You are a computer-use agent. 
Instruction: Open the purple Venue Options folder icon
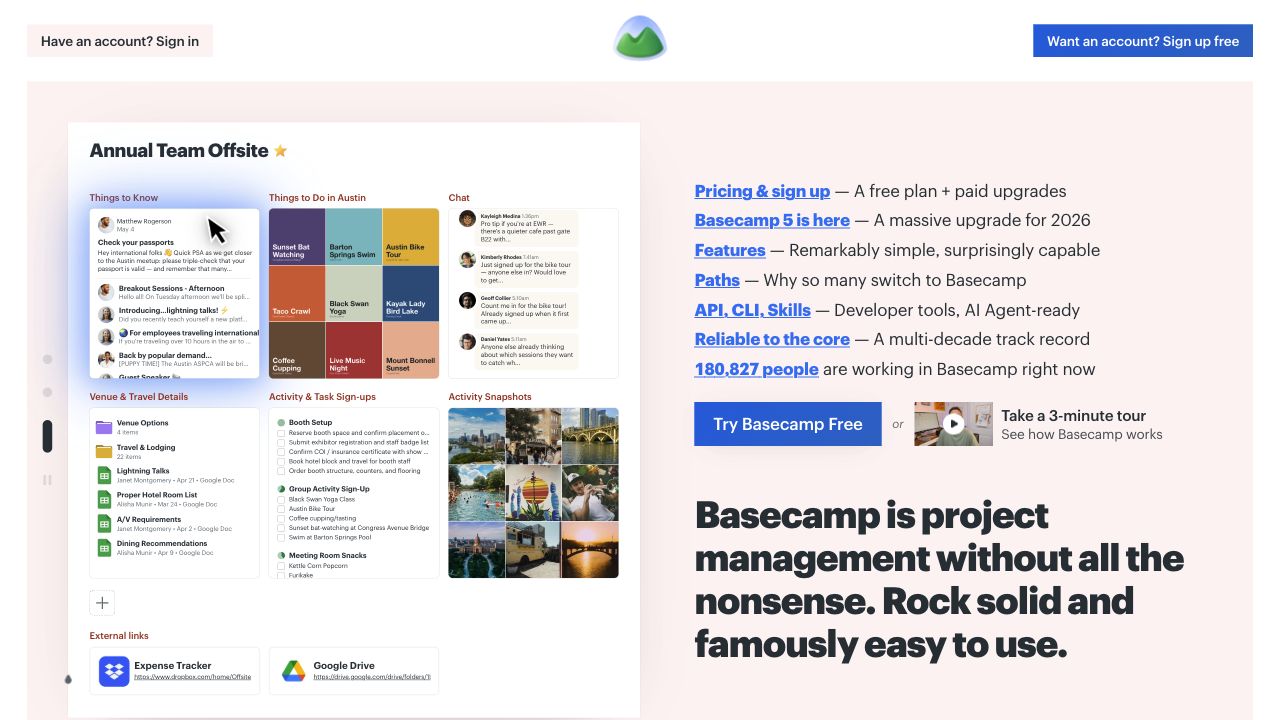coord(104,427)
